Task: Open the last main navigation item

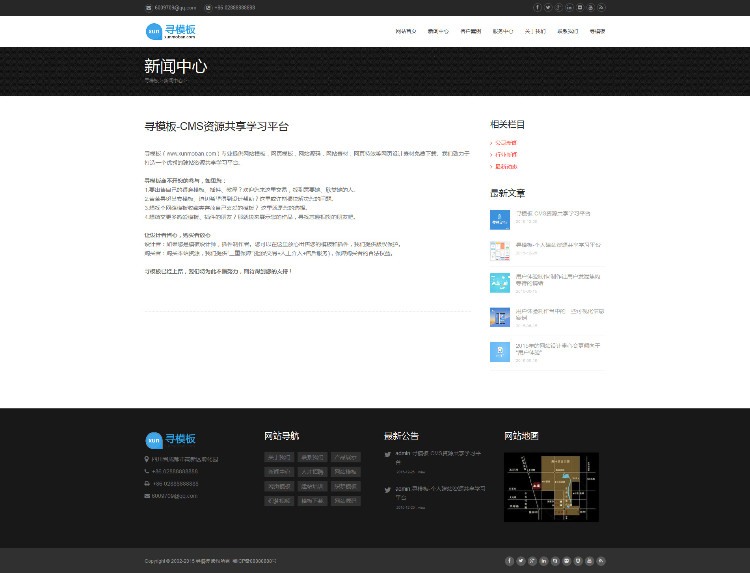Action: [597, 32]
